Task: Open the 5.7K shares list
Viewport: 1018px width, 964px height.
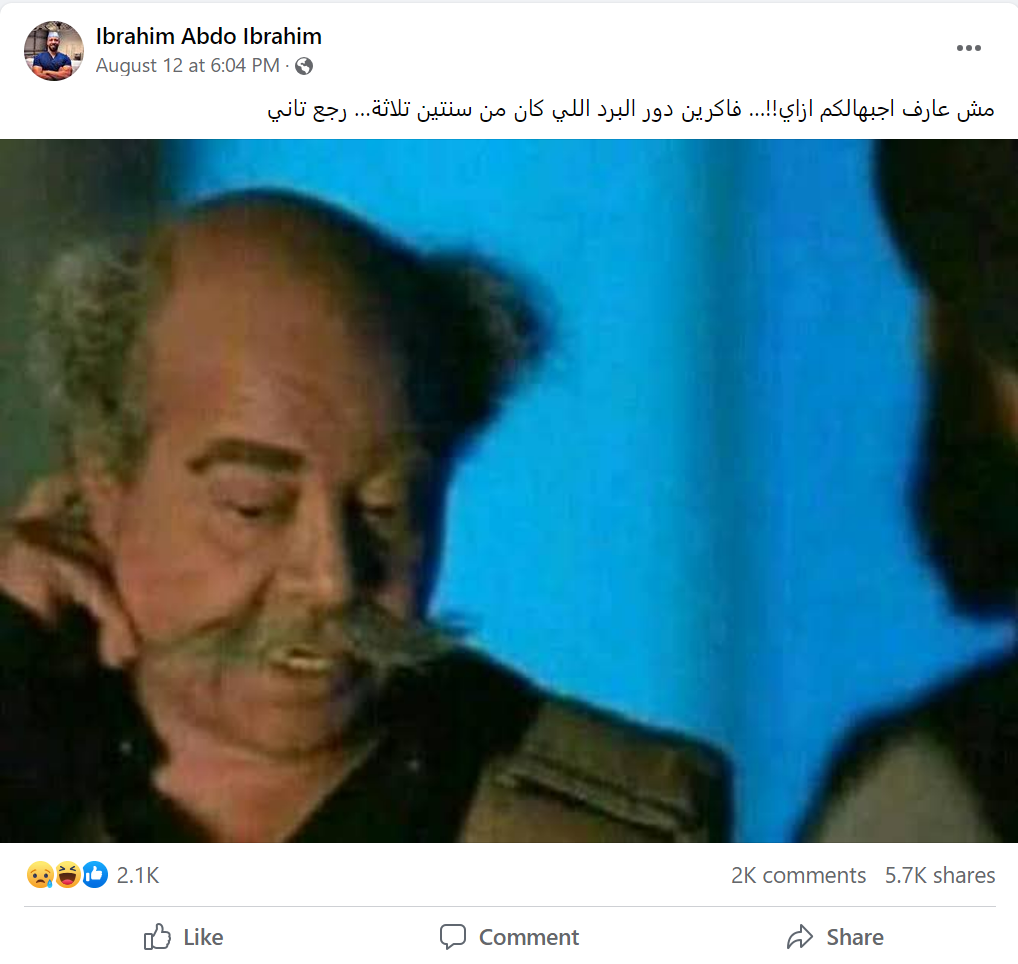Action: coord(939,876)
